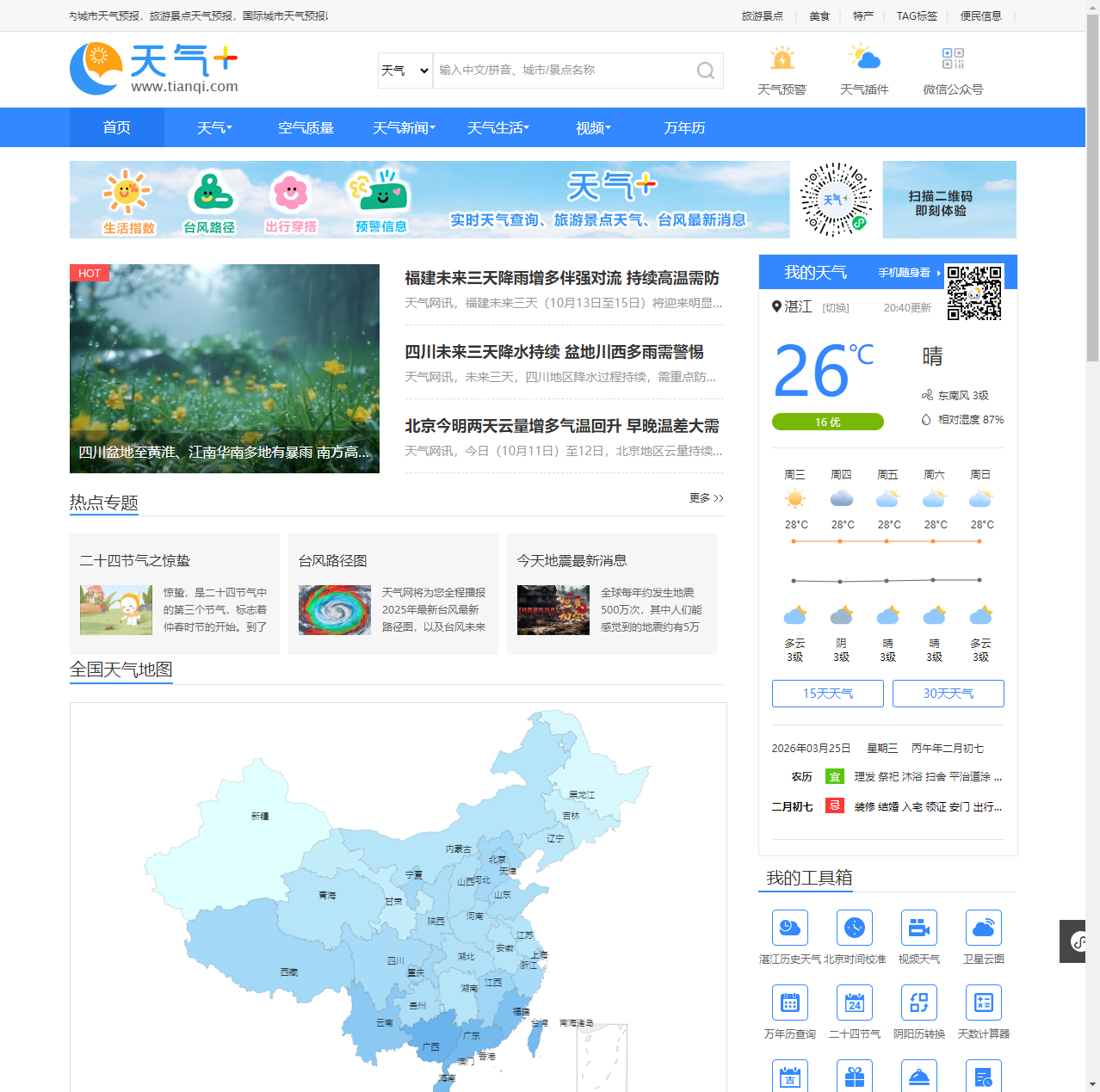Click the 15天天气 forecast button
This screenshot has height=1092, width=1100.
(827, 694)
